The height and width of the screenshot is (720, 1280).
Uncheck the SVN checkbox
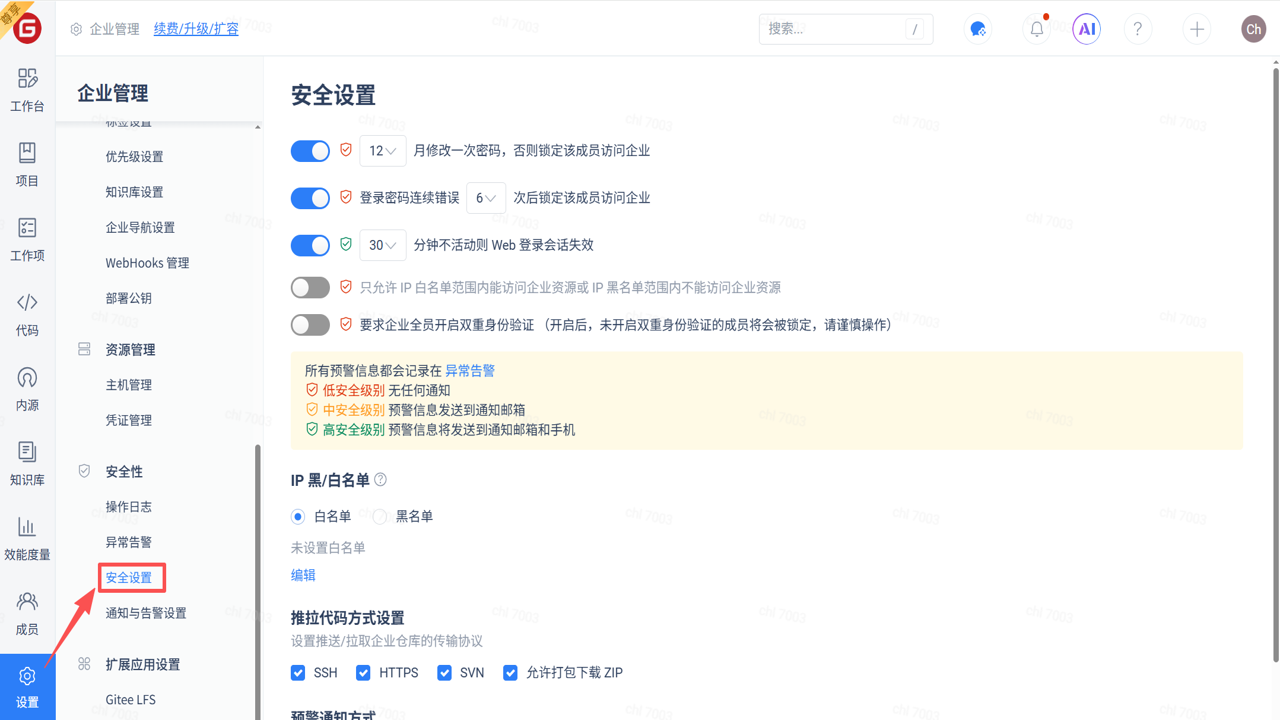pyautogui.click(x=444, y=673)
